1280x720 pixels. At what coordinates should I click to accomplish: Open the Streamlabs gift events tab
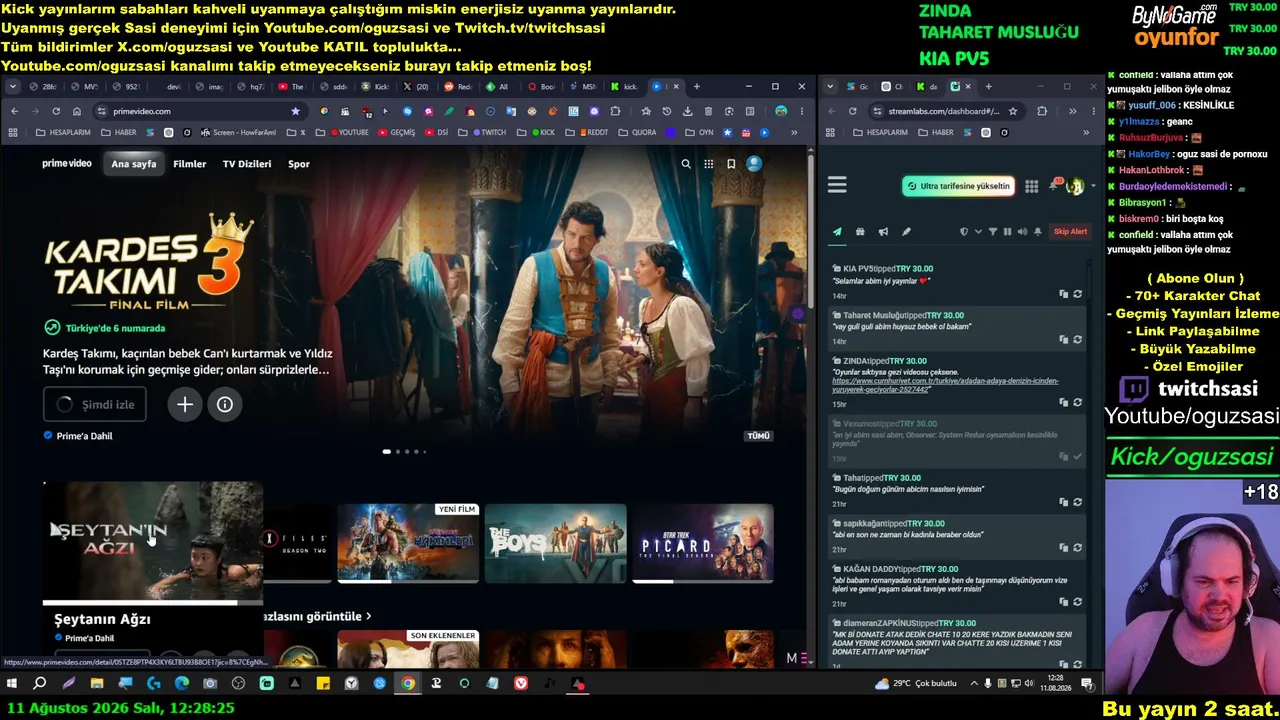coord(860,232)
